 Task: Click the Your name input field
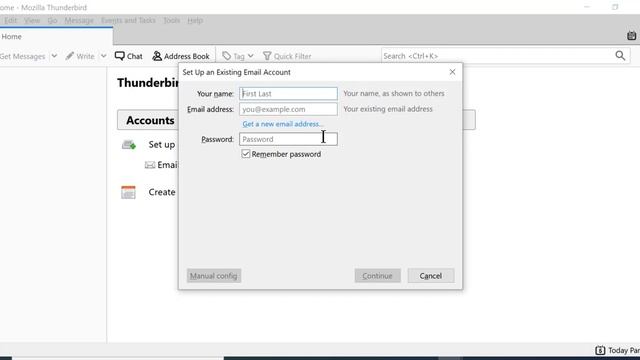(288, 93)
